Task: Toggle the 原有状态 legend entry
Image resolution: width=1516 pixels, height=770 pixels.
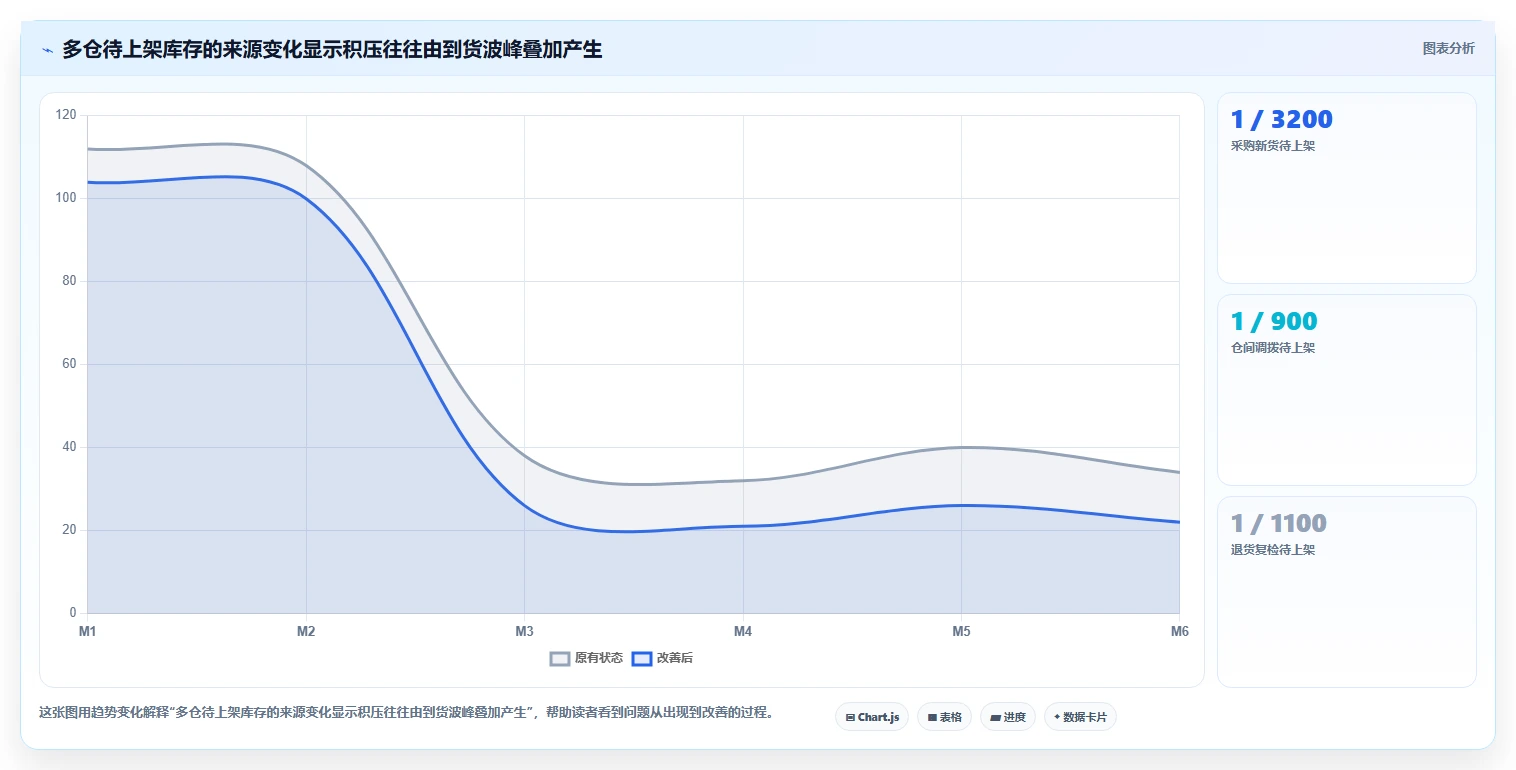Action: pyautogui.click(x=586, y=658)
